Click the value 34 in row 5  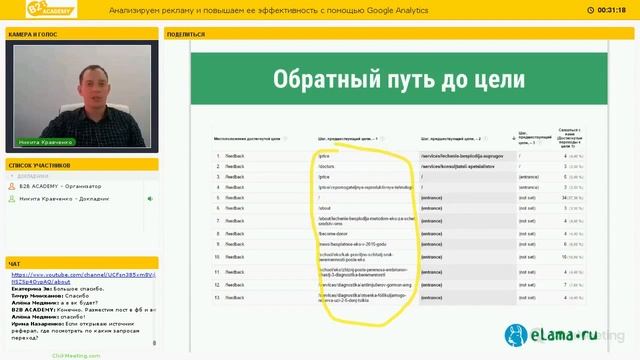click(x=564, y=198)
